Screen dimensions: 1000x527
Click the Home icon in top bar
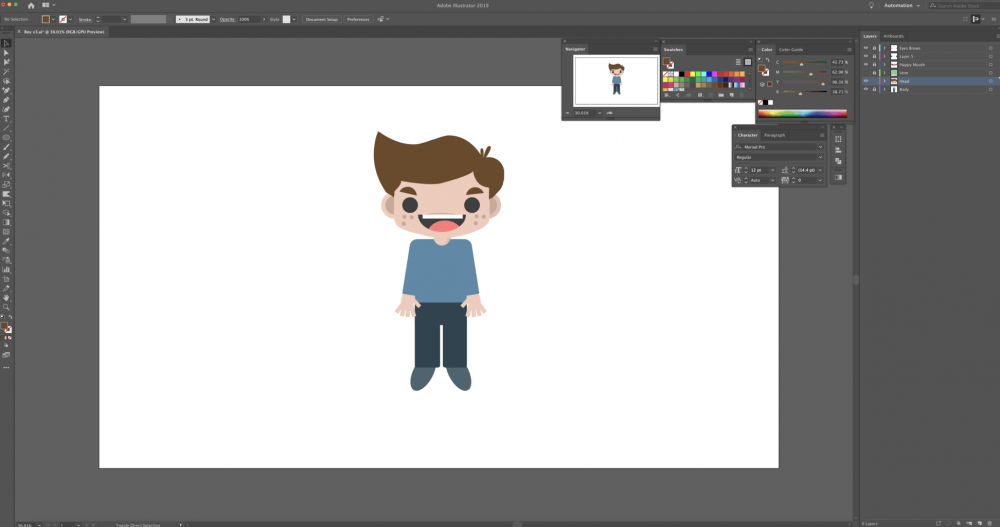pos(31,5)
